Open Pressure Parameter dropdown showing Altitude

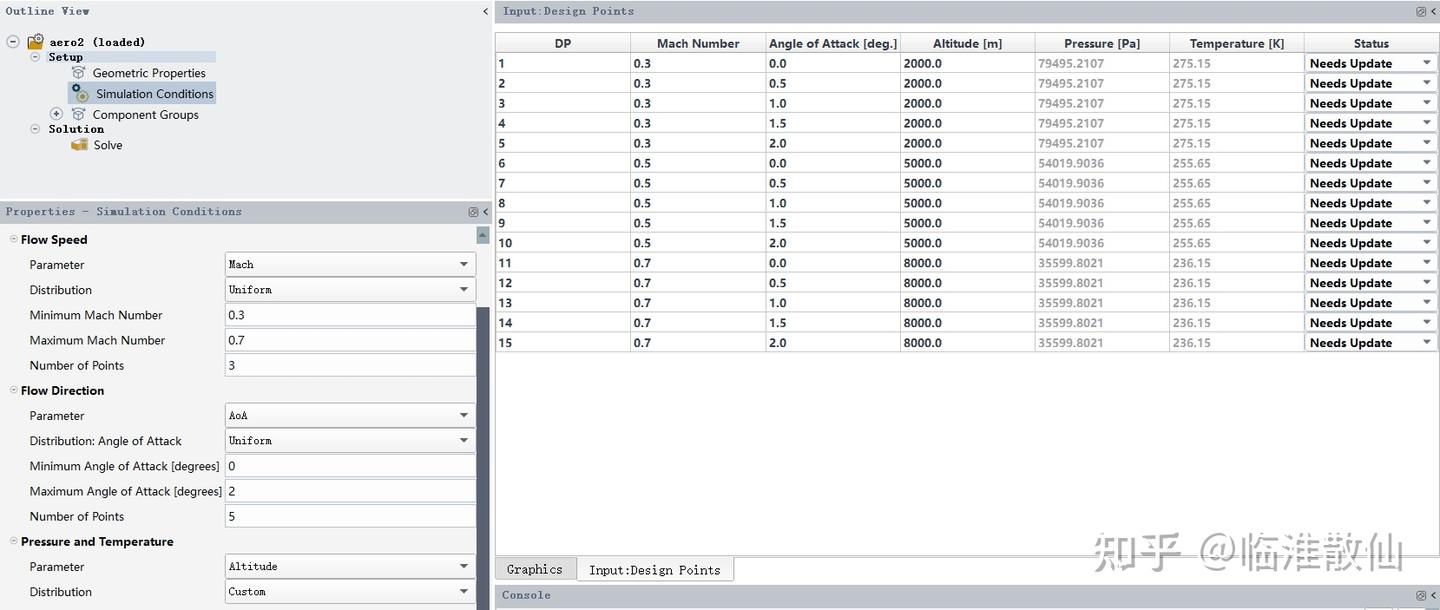point(350,567)
